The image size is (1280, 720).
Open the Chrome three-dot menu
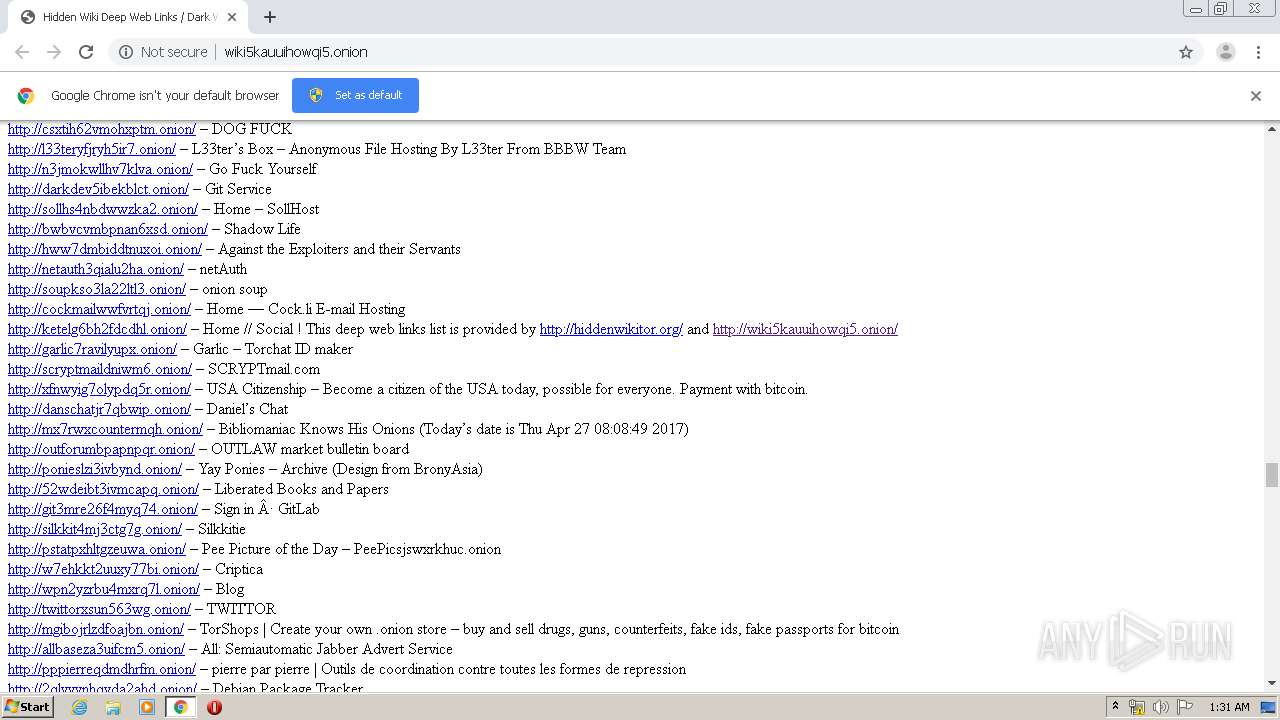(x=1259, y=52)
